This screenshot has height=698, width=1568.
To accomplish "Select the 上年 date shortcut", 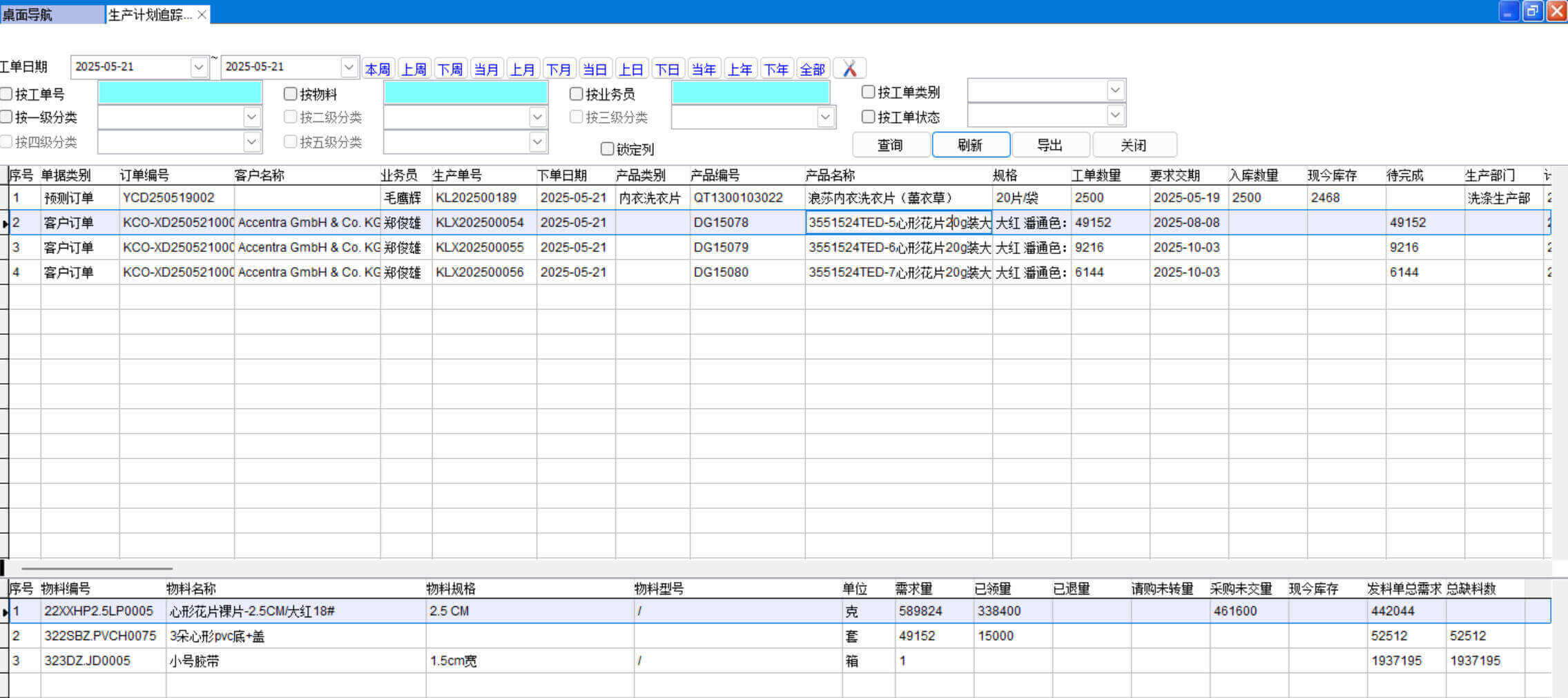I will [739, 69].
